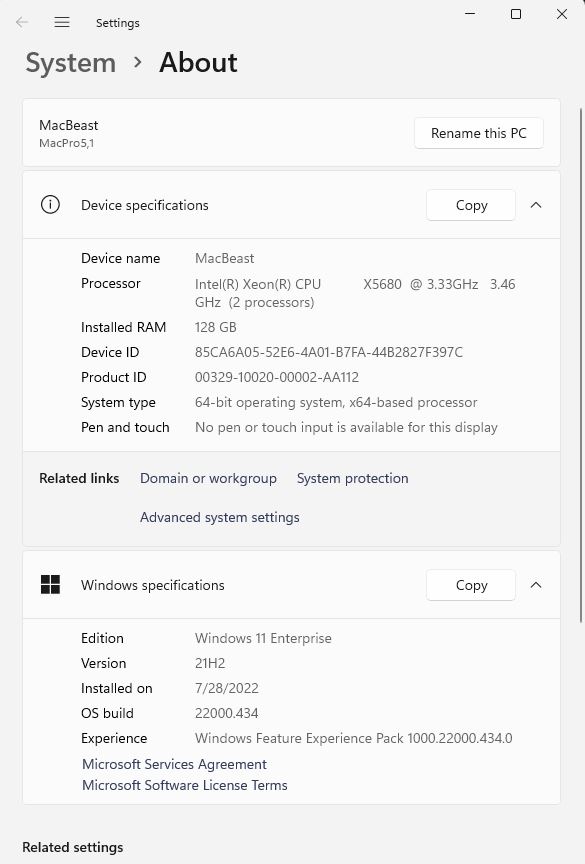Click the Pen and touch label

tap(125, 428)
